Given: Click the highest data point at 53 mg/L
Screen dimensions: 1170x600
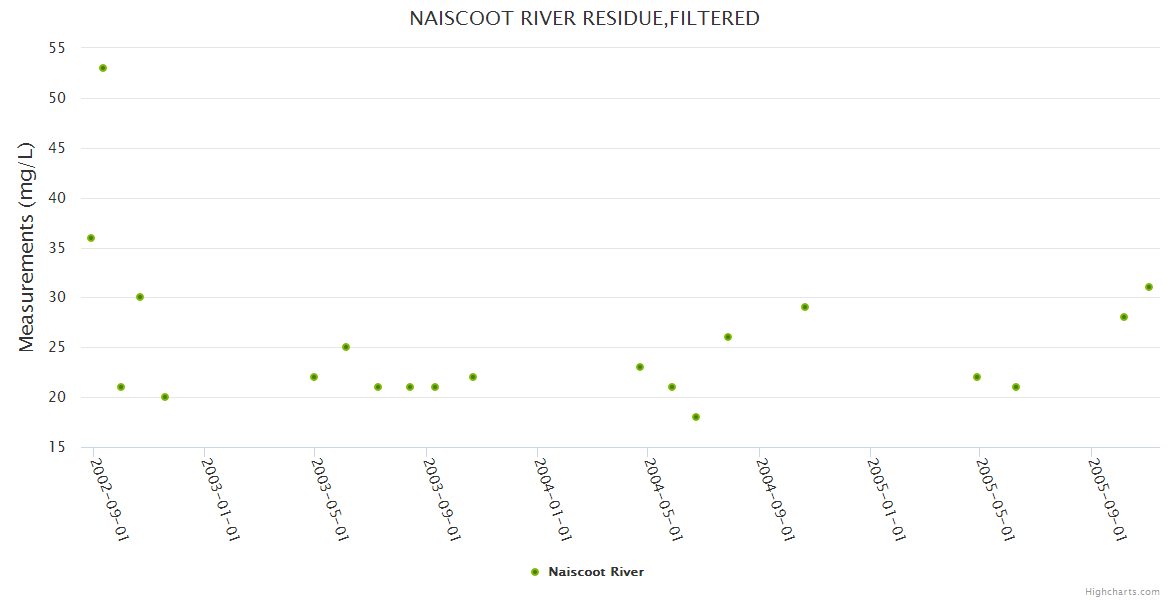Looking at the screenshot, I should (103, 68).
